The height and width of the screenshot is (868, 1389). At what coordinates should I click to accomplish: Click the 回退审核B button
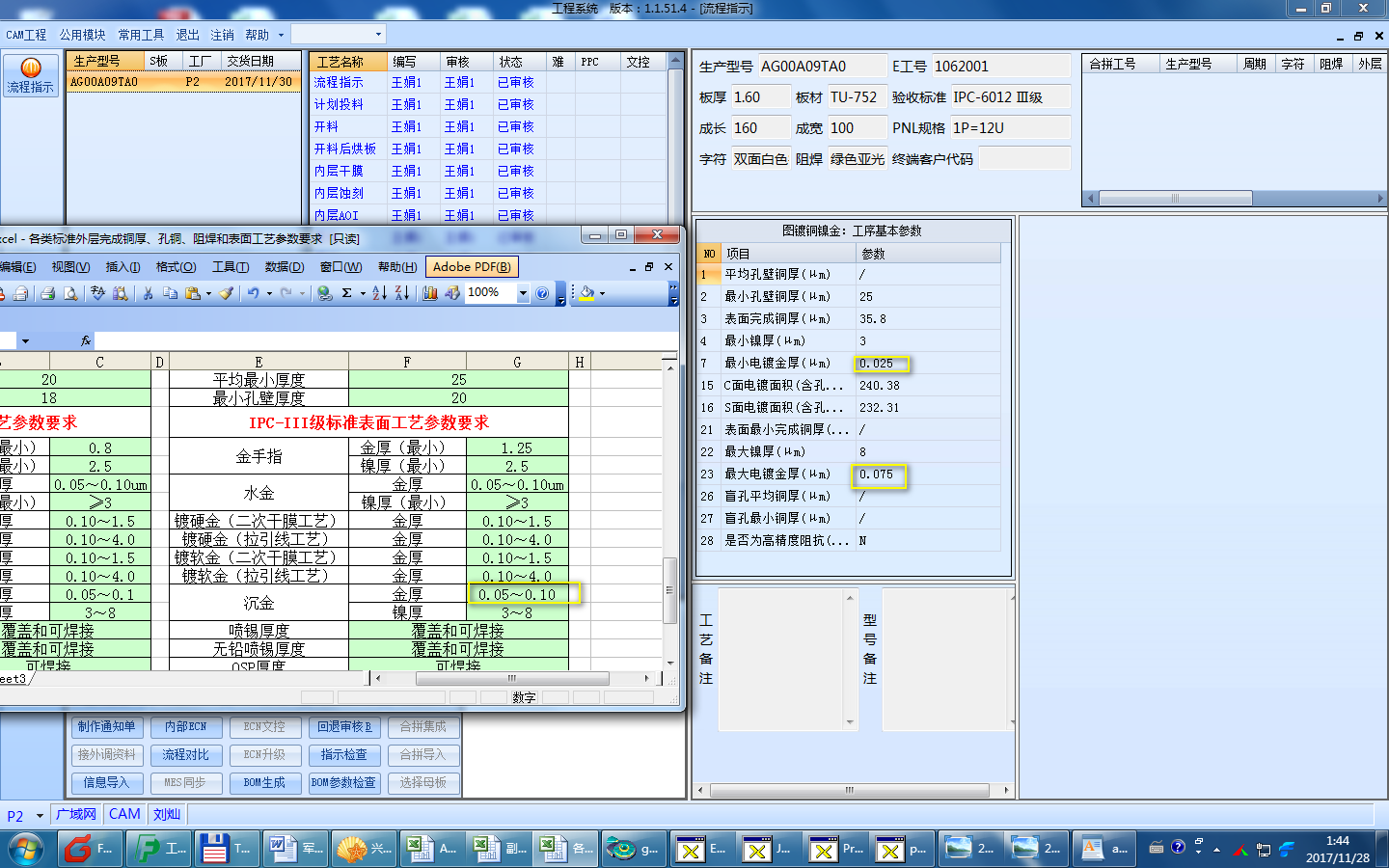[343, 727]
